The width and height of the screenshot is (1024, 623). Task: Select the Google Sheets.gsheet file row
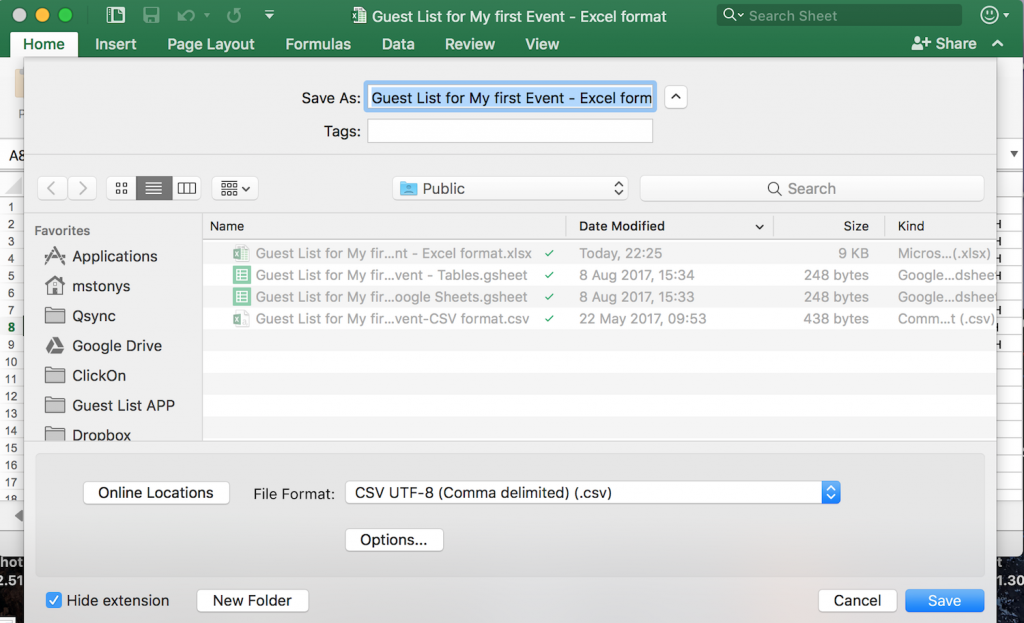600,296
